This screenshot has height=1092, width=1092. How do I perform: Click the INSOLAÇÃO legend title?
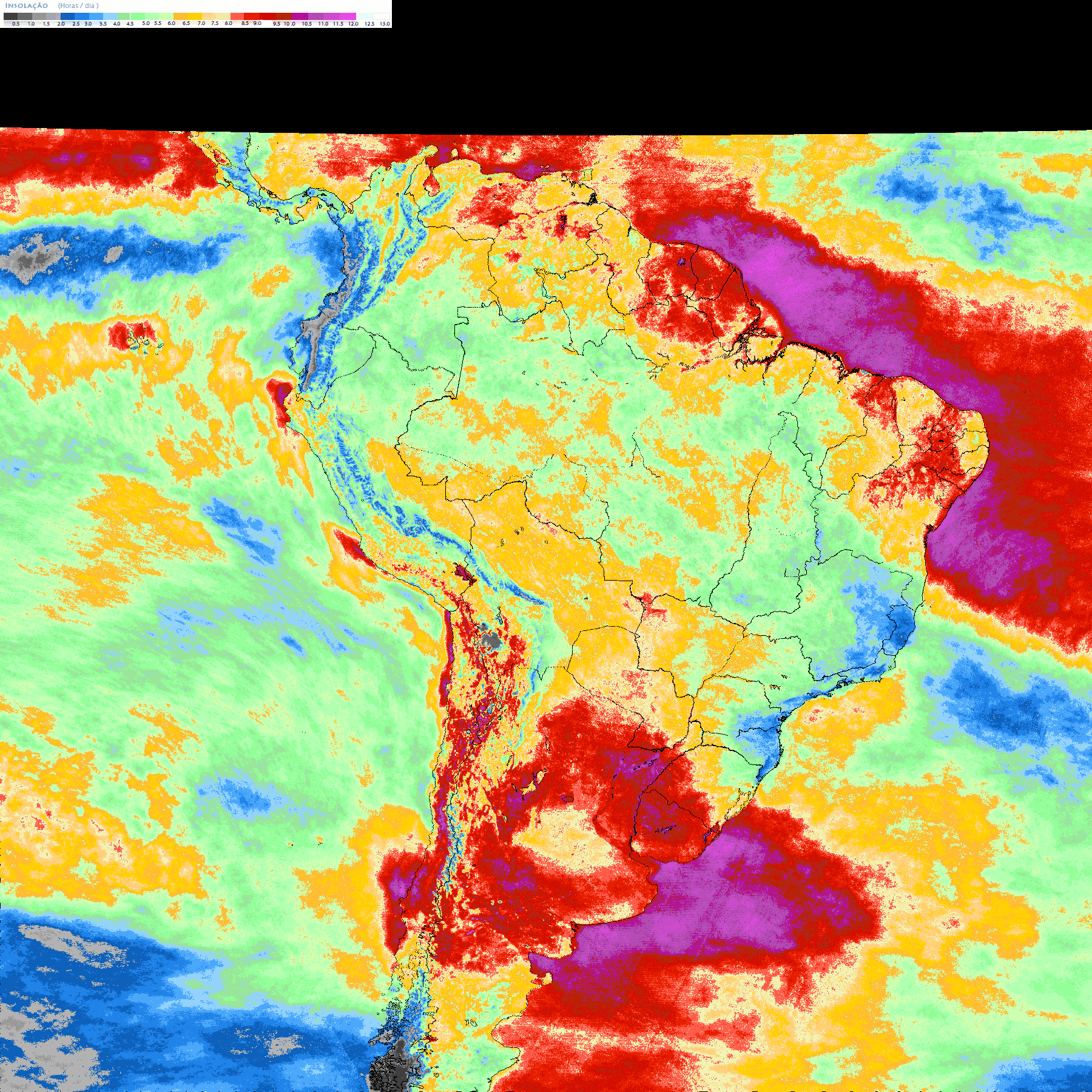(x=27, y=5)
